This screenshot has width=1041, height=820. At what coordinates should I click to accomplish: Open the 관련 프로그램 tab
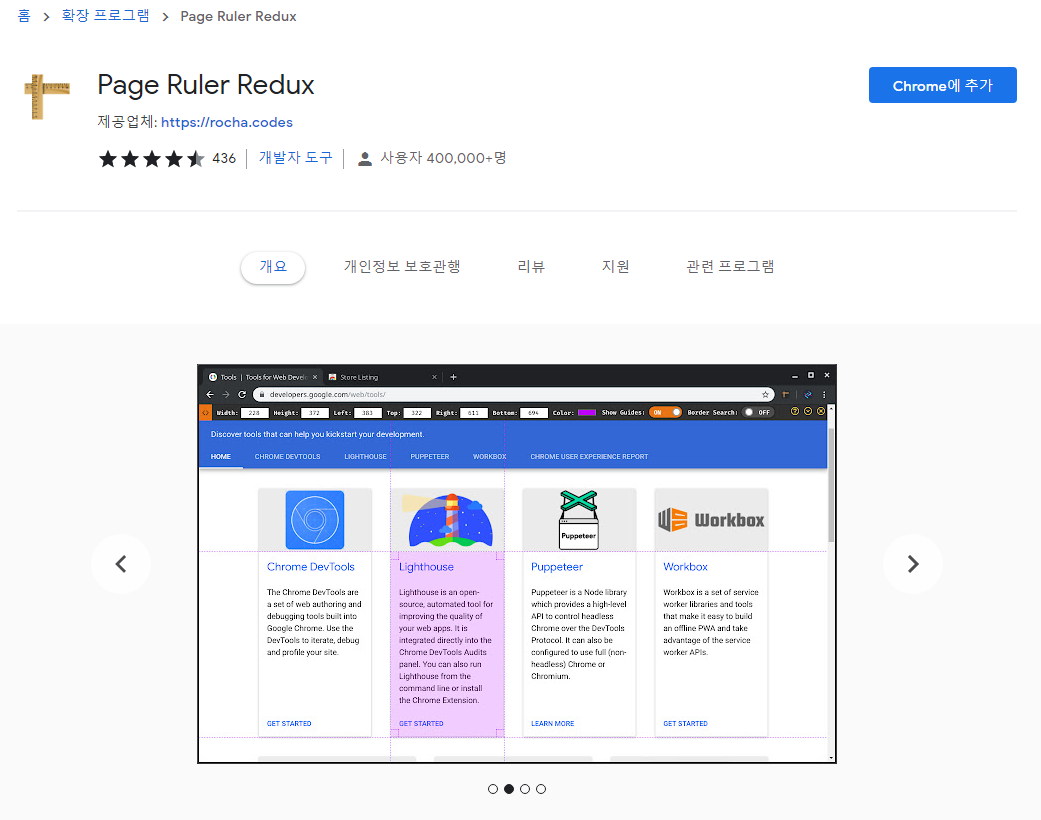(730, 267)
